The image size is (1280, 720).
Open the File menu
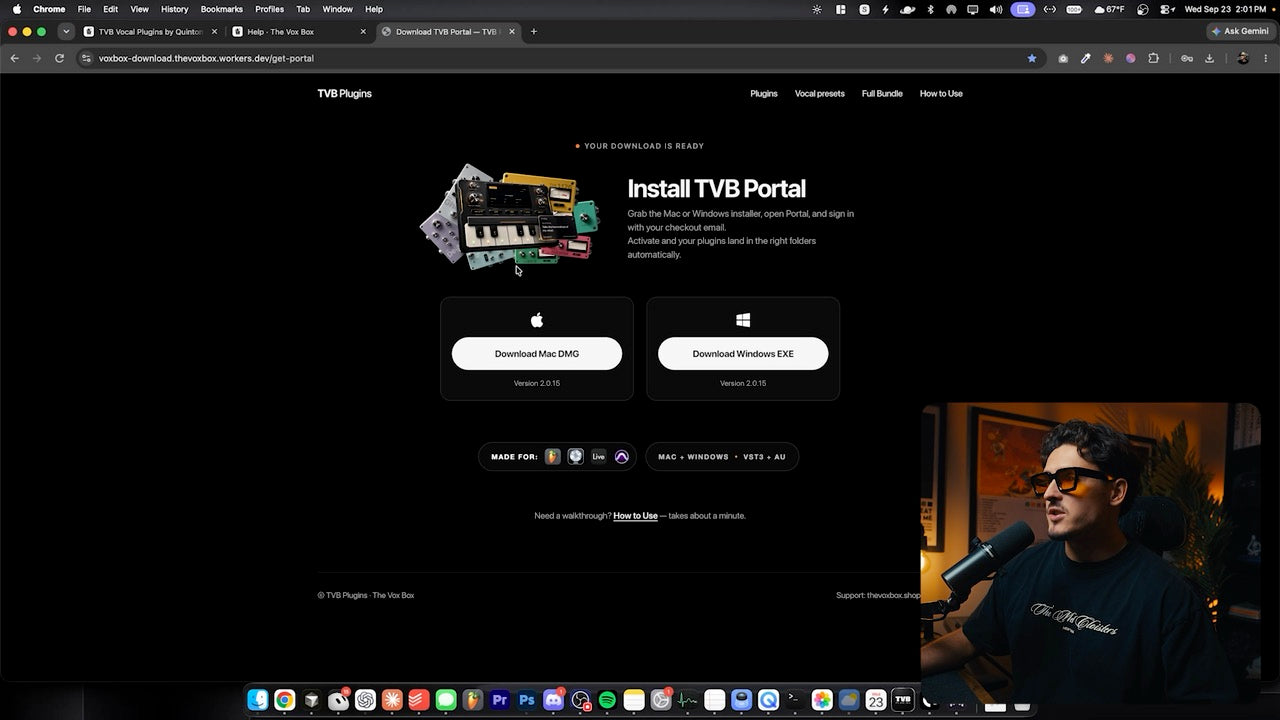click(x=84, y=9)
